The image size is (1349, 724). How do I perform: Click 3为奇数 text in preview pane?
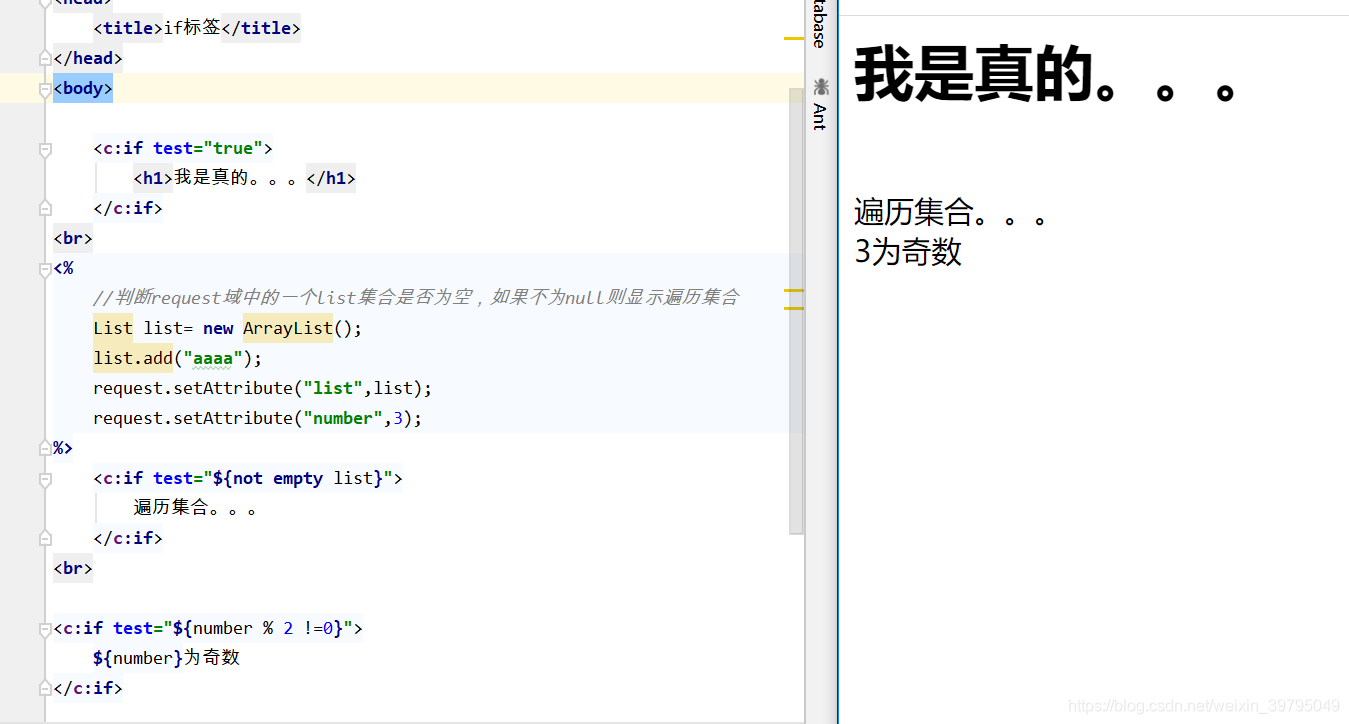coord(908,252)
